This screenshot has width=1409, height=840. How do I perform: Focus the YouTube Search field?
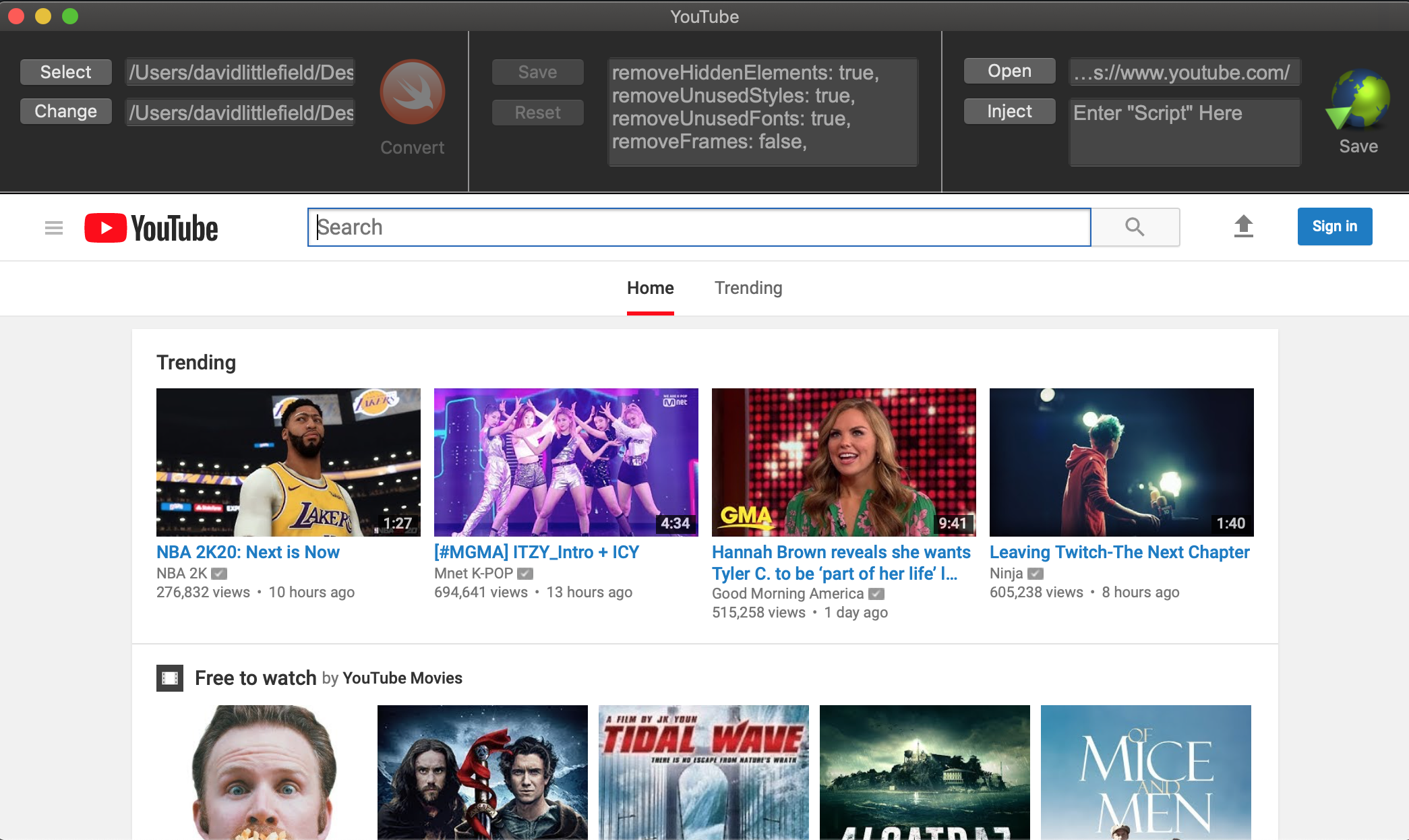point(699,227)
